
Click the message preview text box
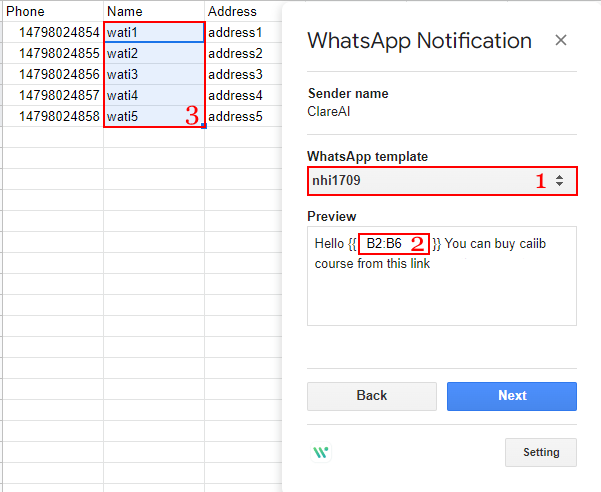coord(442,276)
